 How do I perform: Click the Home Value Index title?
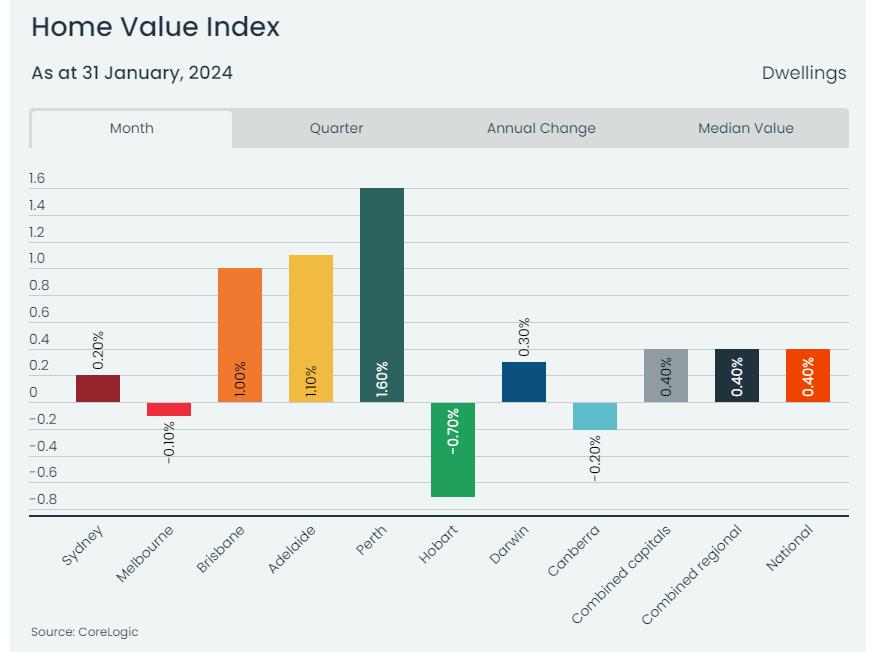coord(155,27)
